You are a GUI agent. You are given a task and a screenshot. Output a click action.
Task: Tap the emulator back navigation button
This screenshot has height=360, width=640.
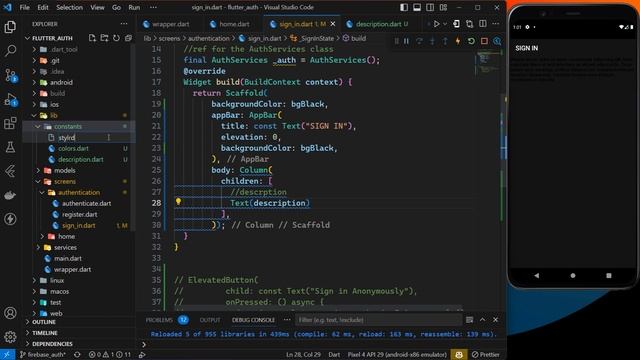pyautogui.click(x=537, y=276)
